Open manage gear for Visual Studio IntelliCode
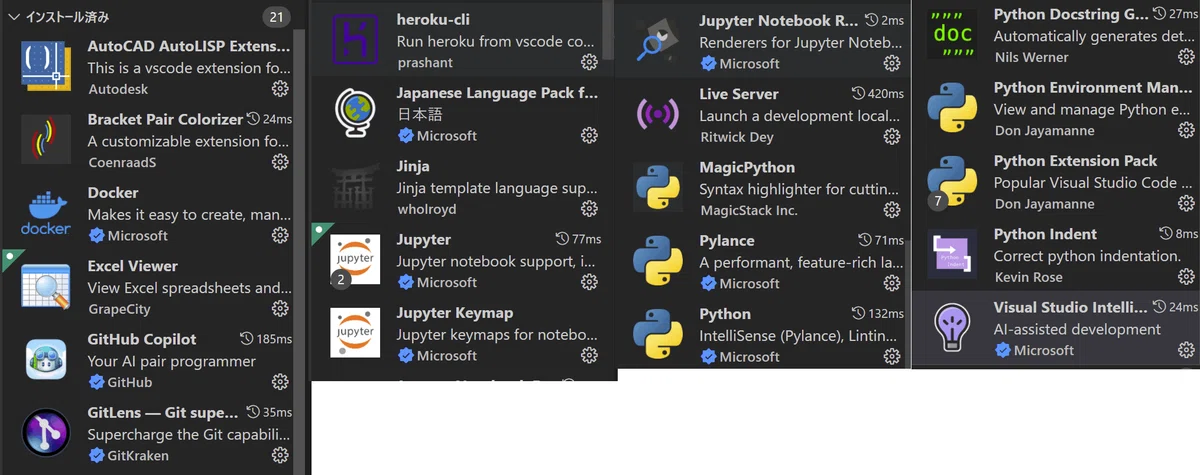This screenshot has width=1200, height=475. pyautogui.click(x=1186, y=350)
